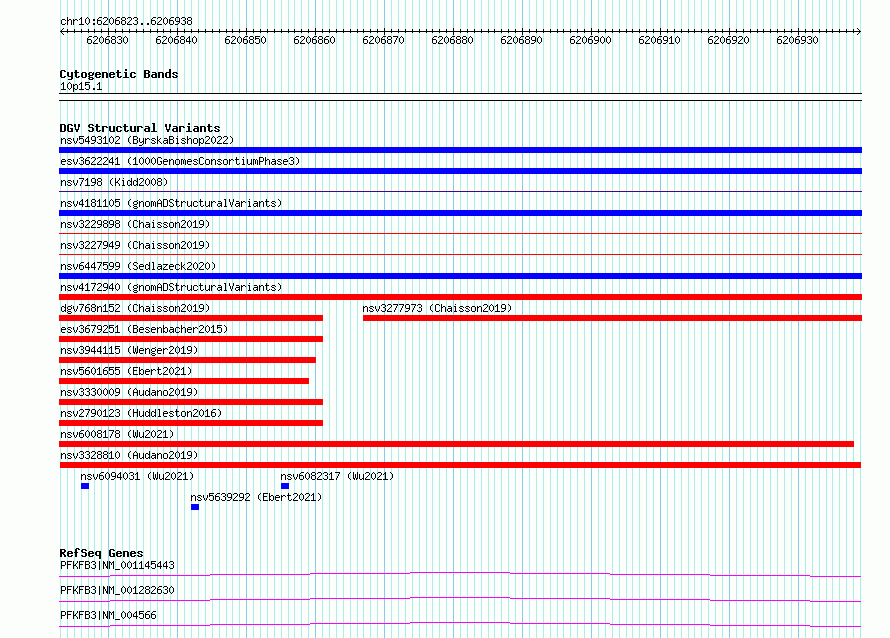This screenshot has height=638, width=890.
Task: Open nsv3330009 (Audano2019) label
Action: point(129,392)
